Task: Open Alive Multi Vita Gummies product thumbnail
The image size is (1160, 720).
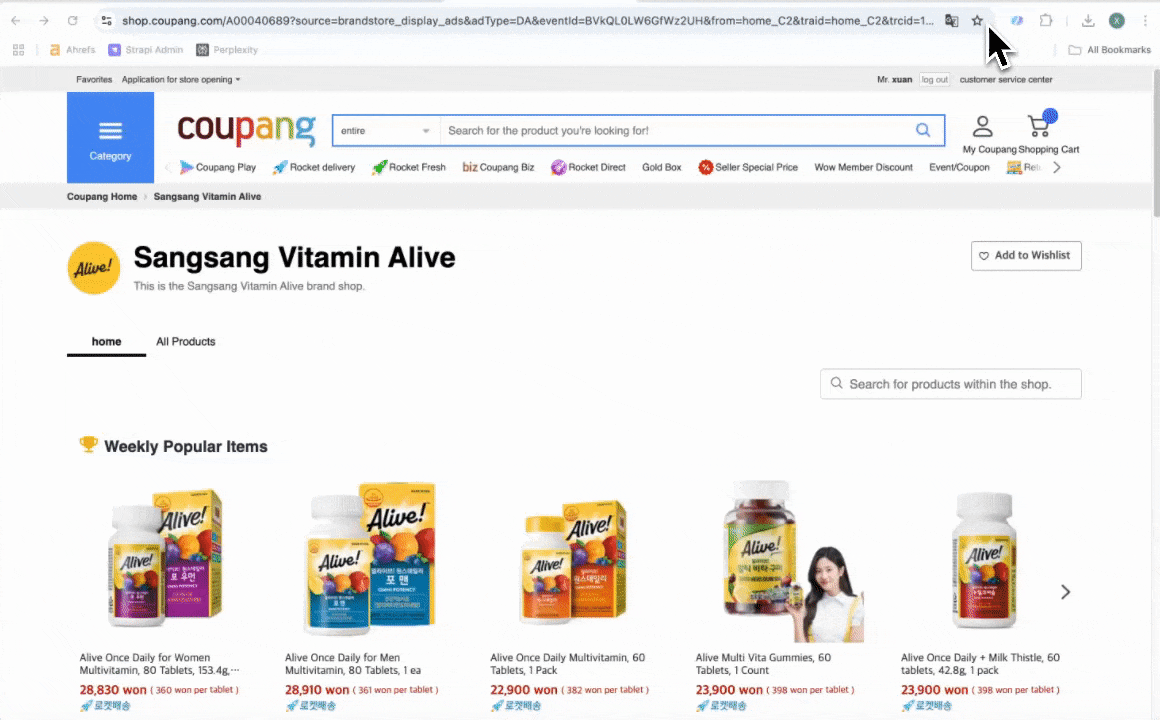Action: pos(786,560)
